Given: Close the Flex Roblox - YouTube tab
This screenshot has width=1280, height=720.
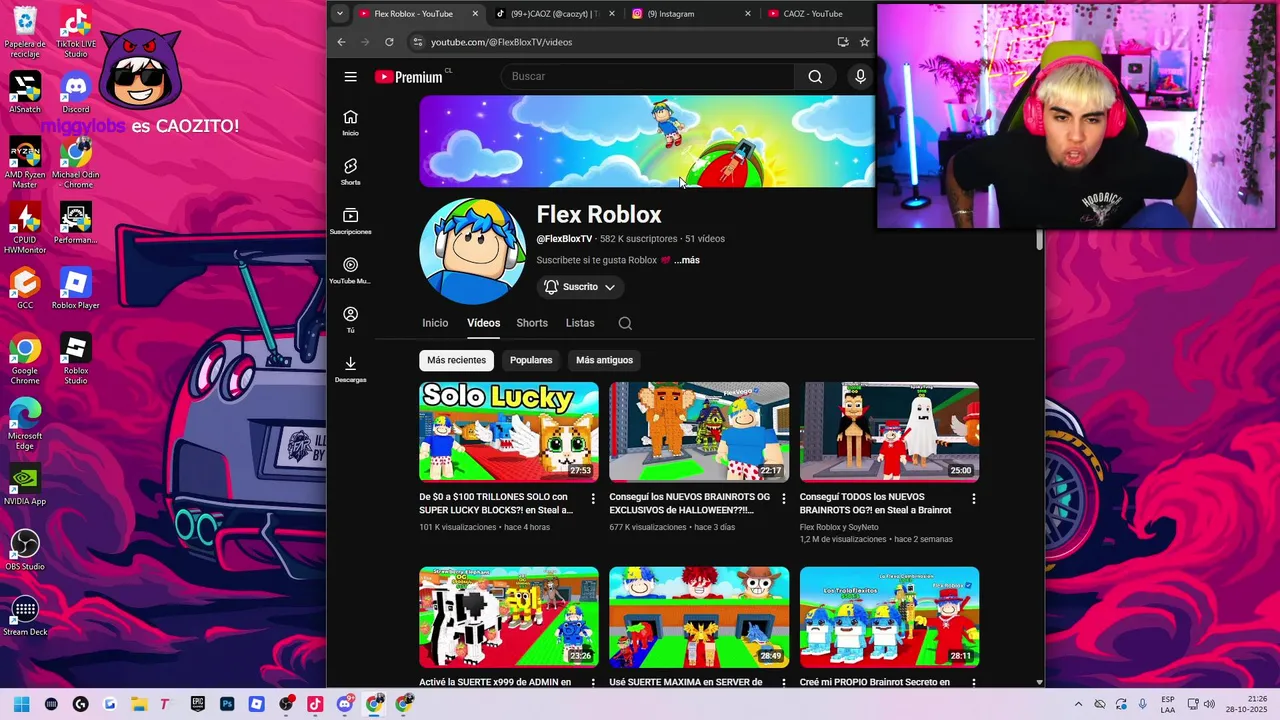Looking at the screenshot, I should [x=475, y=14].
